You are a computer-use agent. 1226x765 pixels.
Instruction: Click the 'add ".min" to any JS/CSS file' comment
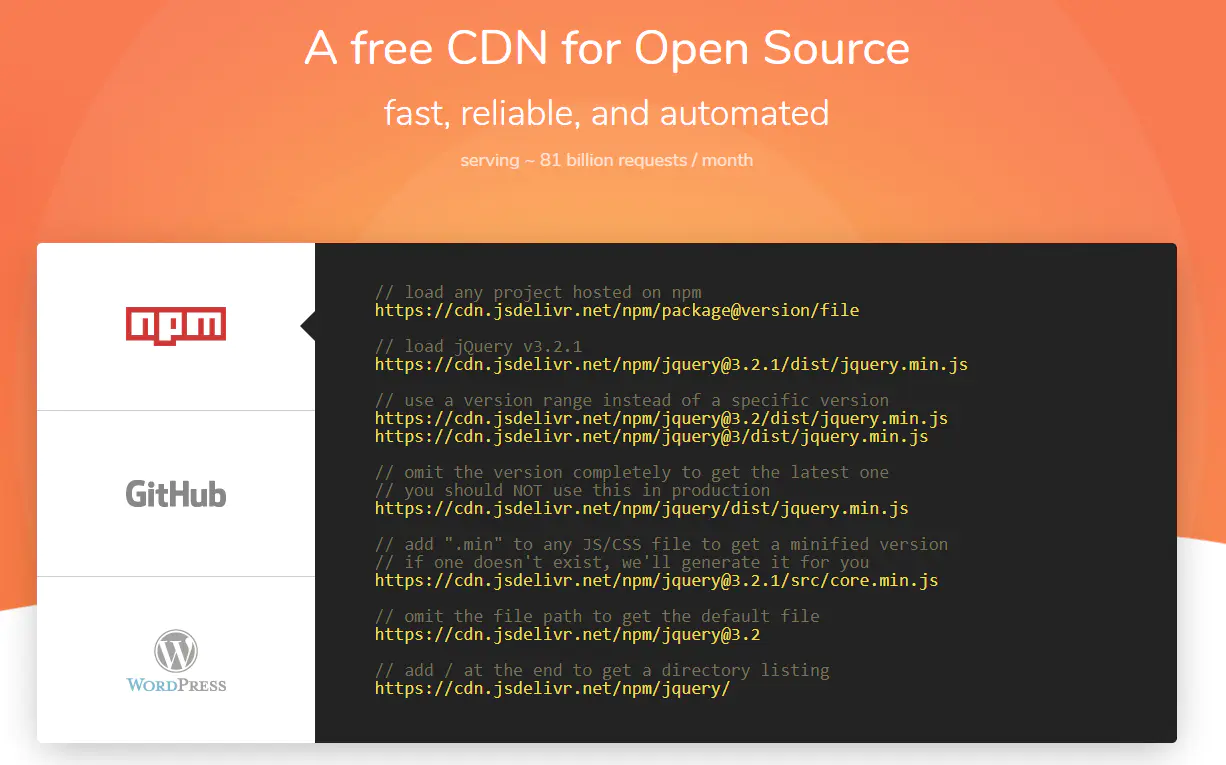tap(661, 544)
